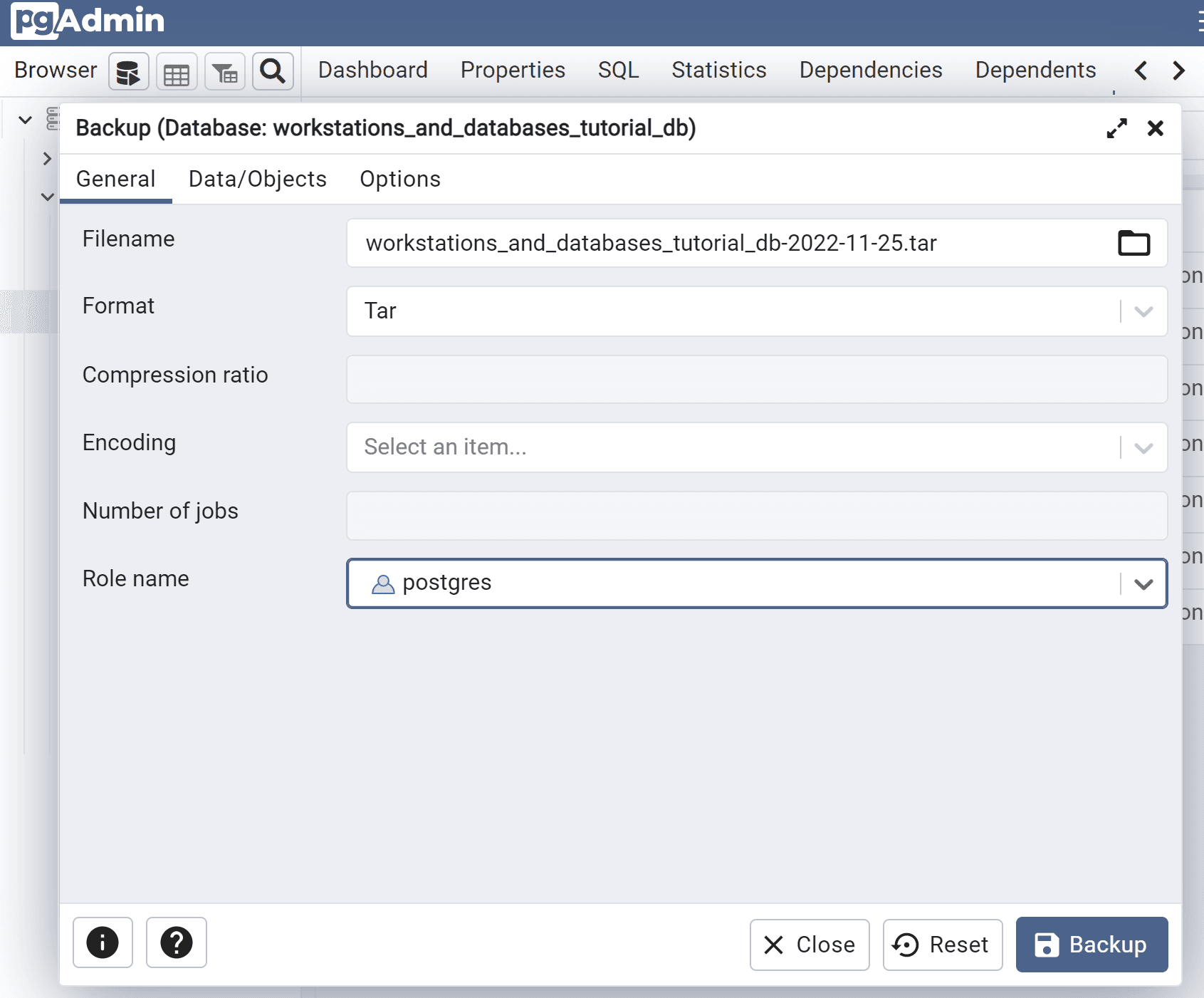Open the search tool in the Browser toolbar
Viewport: 1204px width, 998px height.
(273, 71)
